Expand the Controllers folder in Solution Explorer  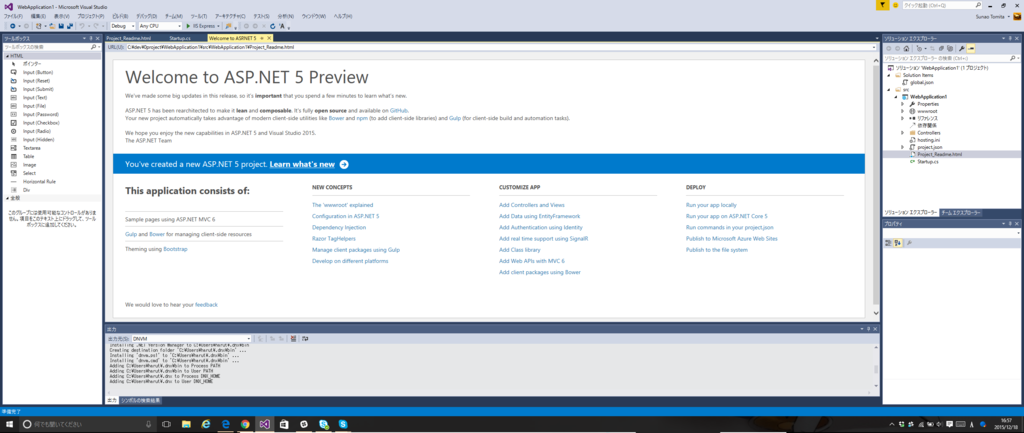pos(903,133)
